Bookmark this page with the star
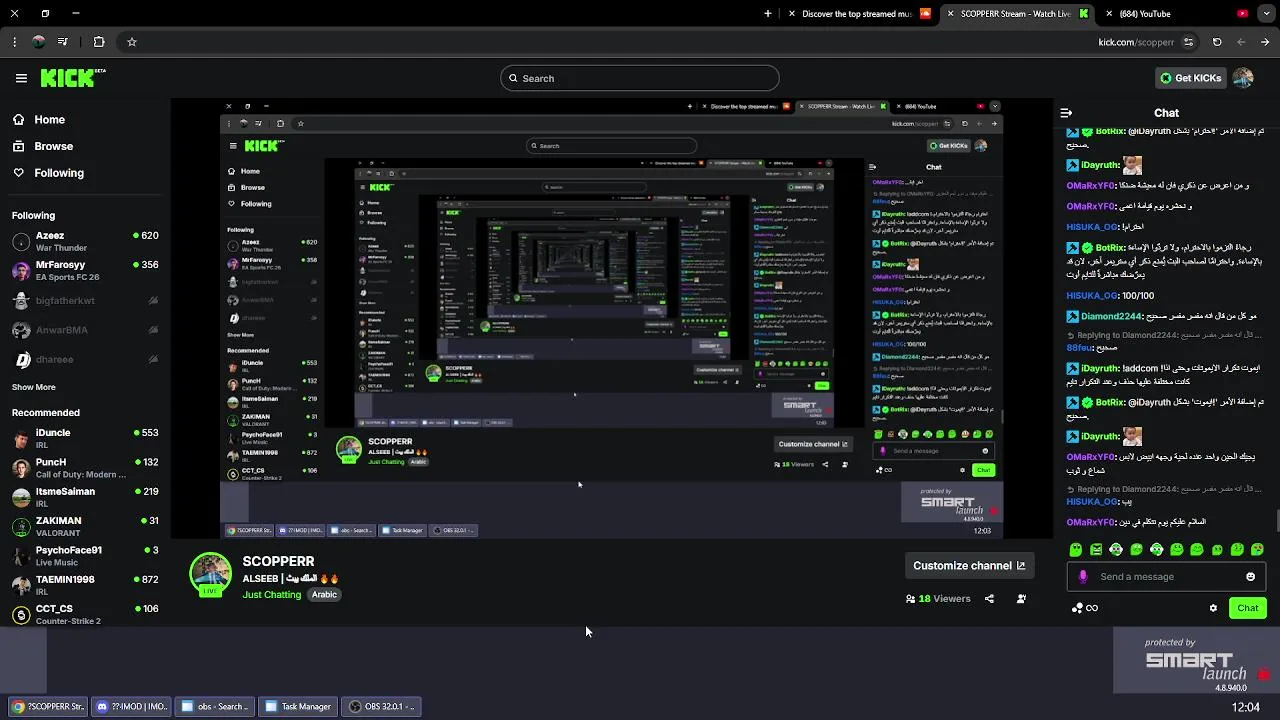The image size is (1280, 720). [131, 42]
